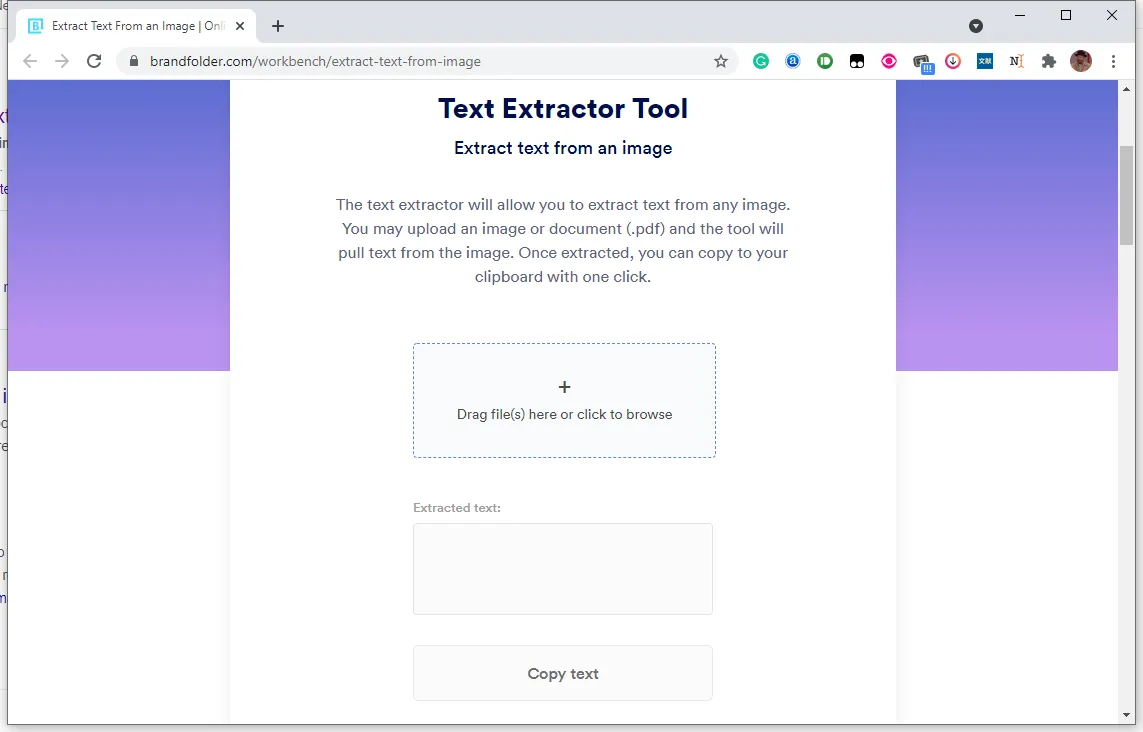Click the lock site information icon
Screen dimensions: 1143x732
(x=133, y=61)
